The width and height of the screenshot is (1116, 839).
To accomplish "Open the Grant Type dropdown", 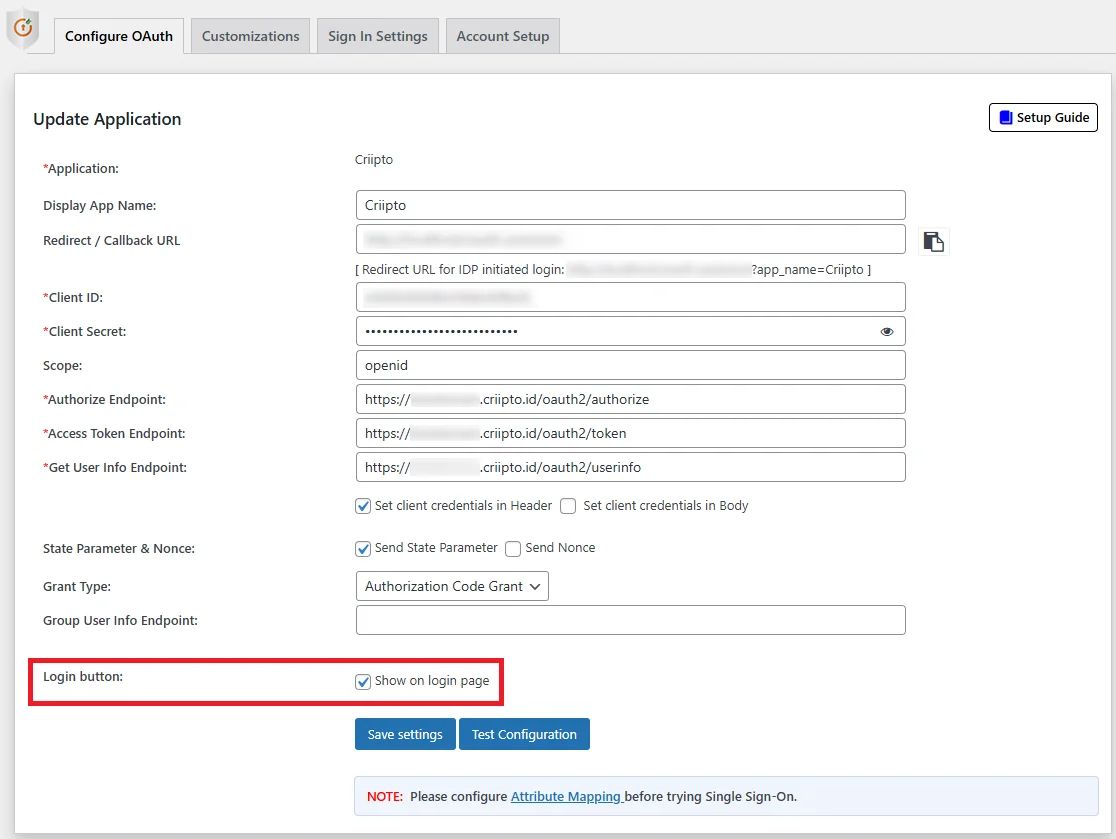I will coord(452,586).
